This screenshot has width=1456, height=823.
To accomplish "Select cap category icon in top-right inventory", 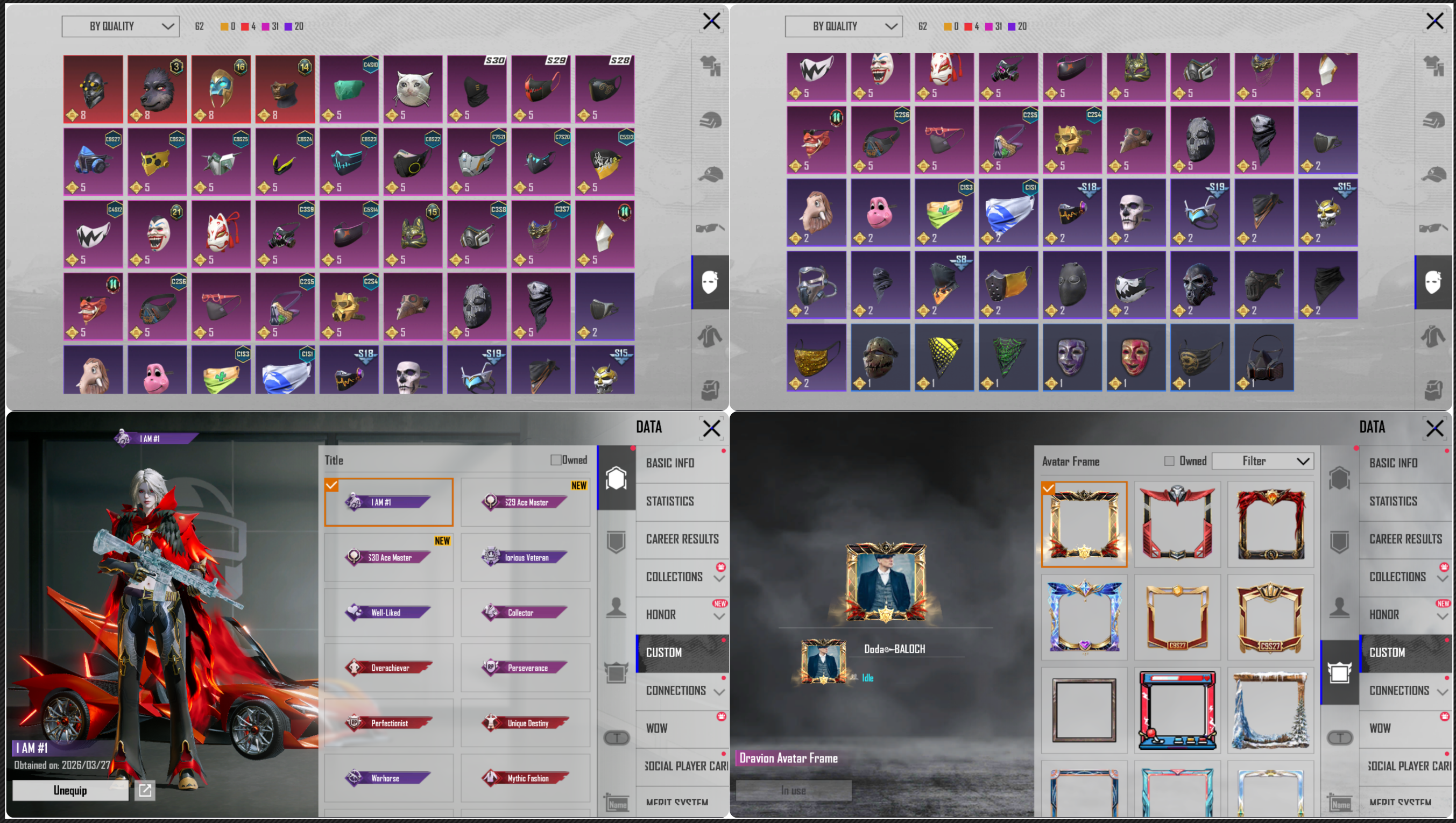I will pos(1434,175).
